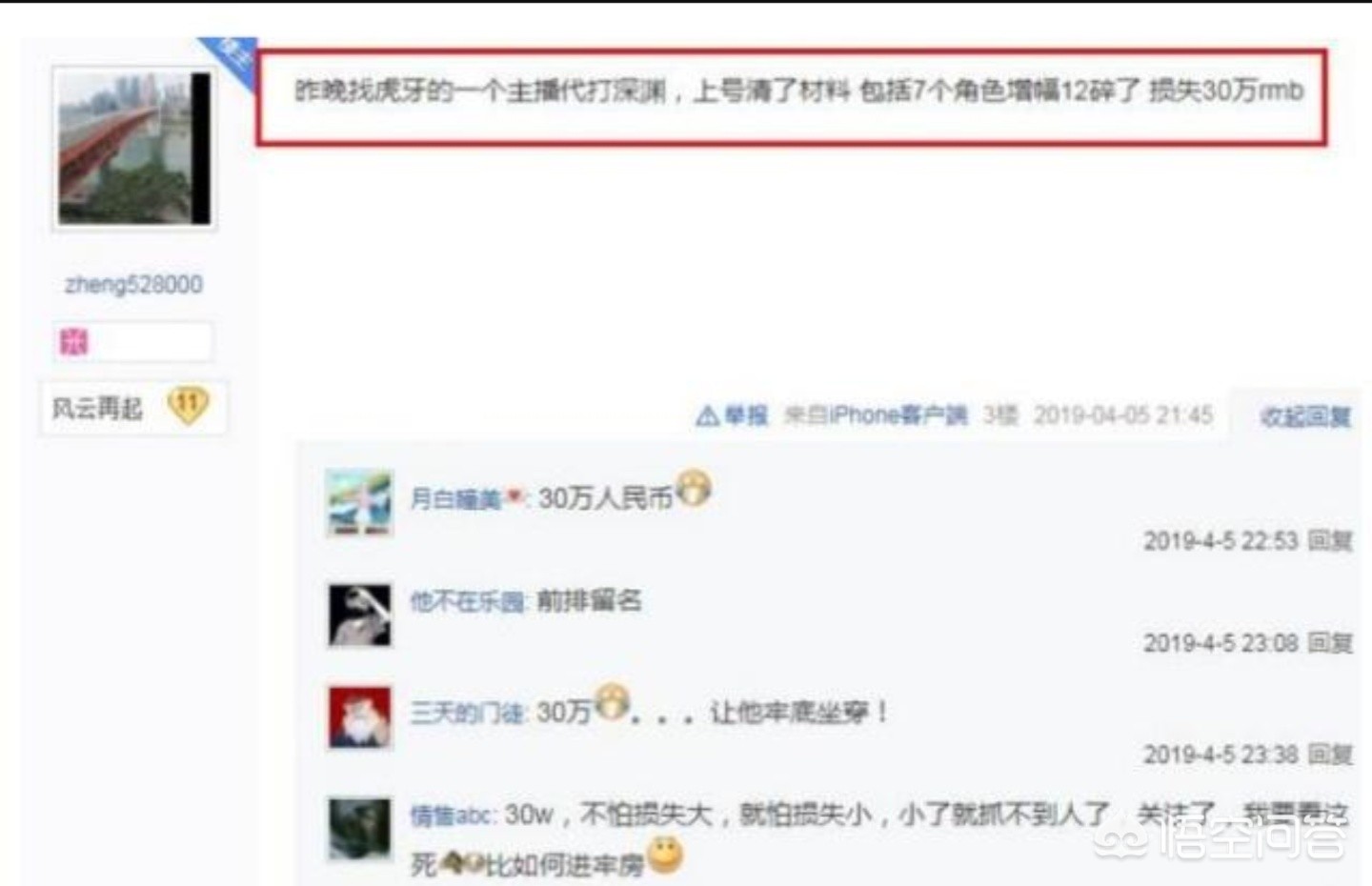
Task: Click the 风云再起 level title
Action: pos(97,409)
